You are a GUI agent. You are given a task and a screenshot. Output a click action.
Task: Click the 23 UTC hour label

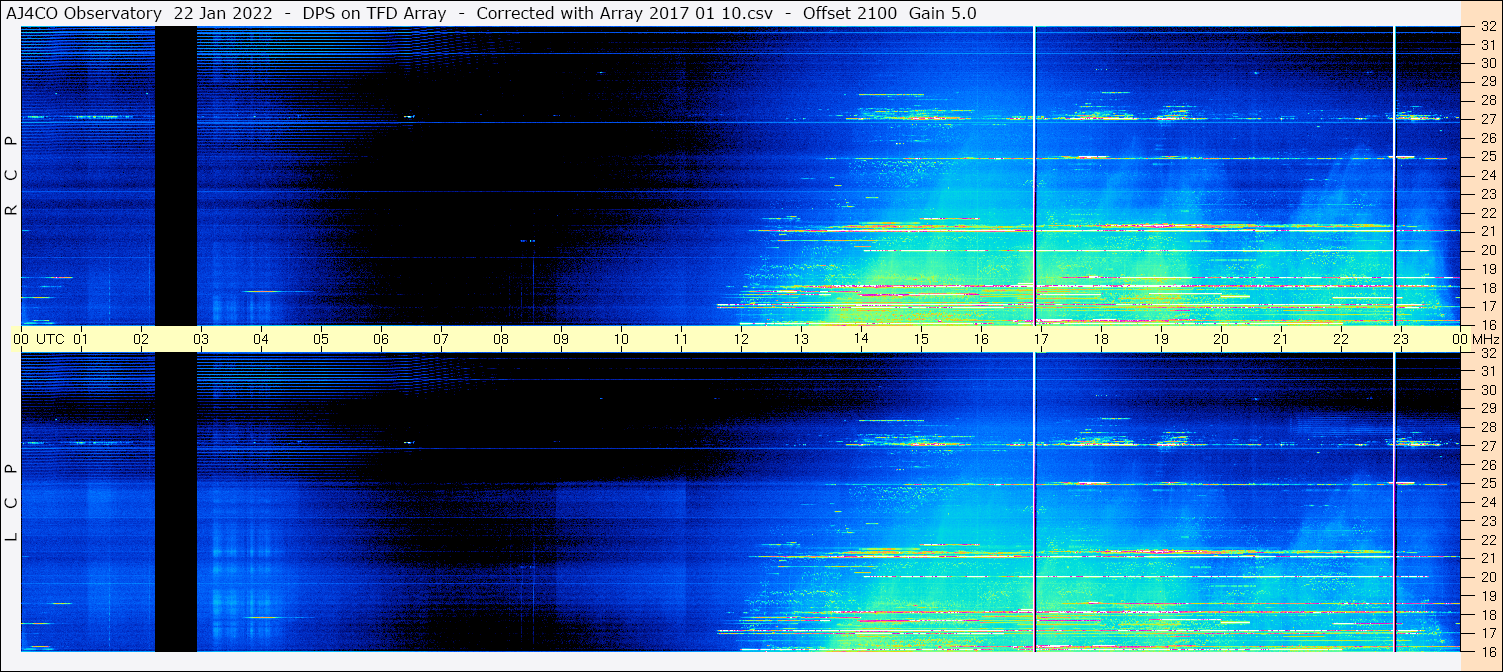click(x=1400, y=339)
